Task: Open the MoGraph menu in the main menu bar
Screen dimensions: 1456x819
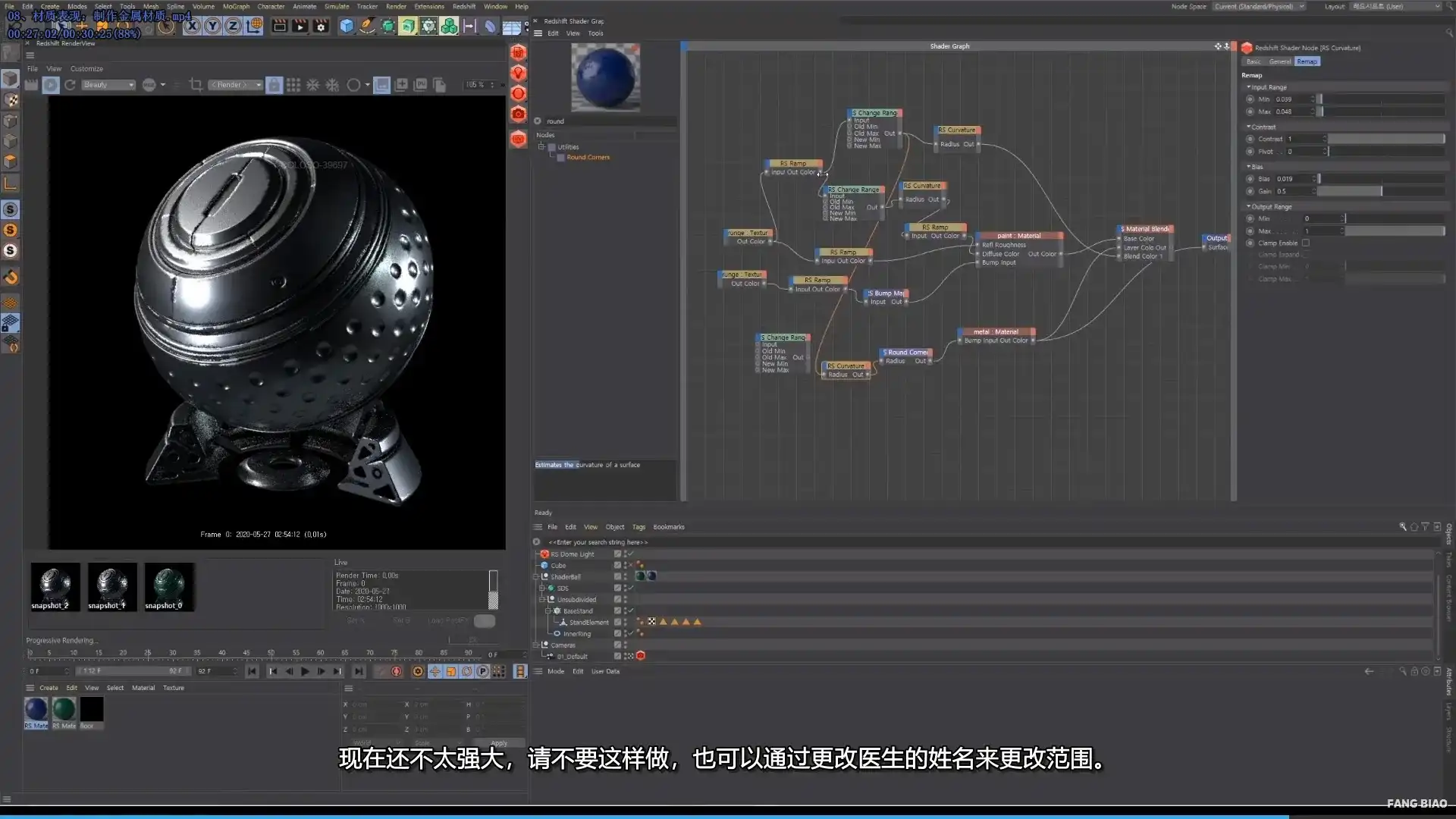Action: (236, 6)
